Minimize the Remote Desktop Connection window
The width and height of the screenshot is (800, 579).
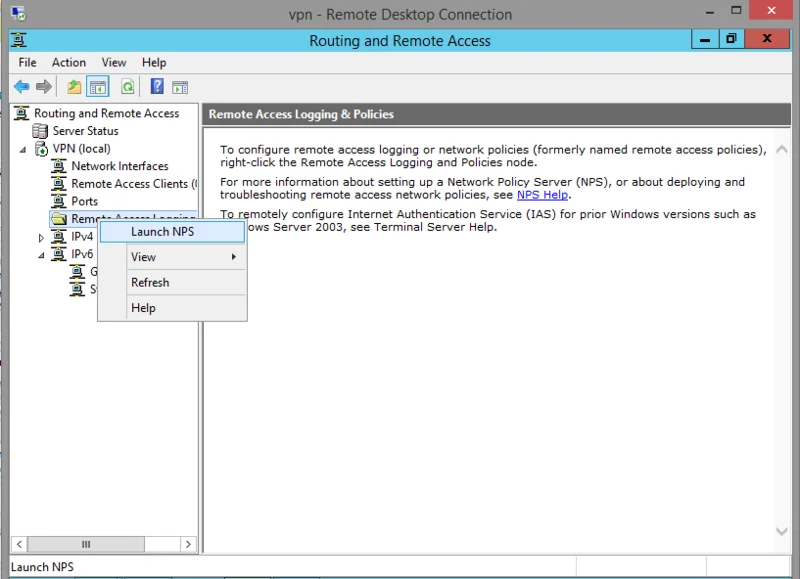click(710, 11)
